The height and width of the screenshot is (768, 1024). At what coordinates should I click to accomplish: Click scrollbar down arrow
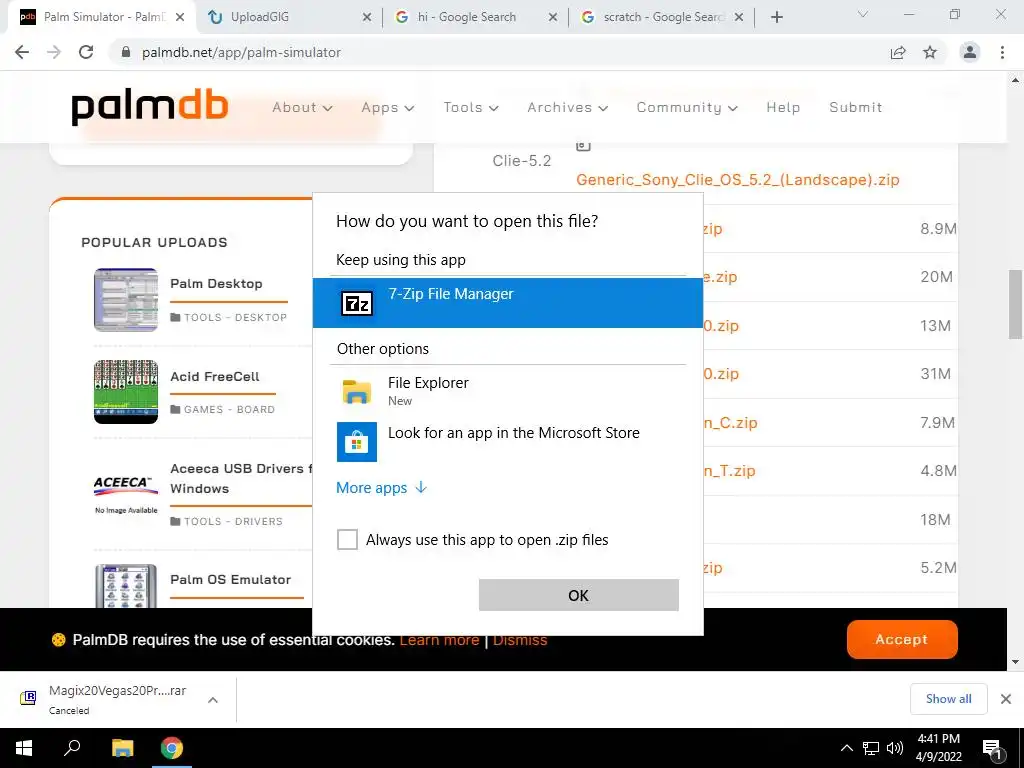pos(1015,662)
